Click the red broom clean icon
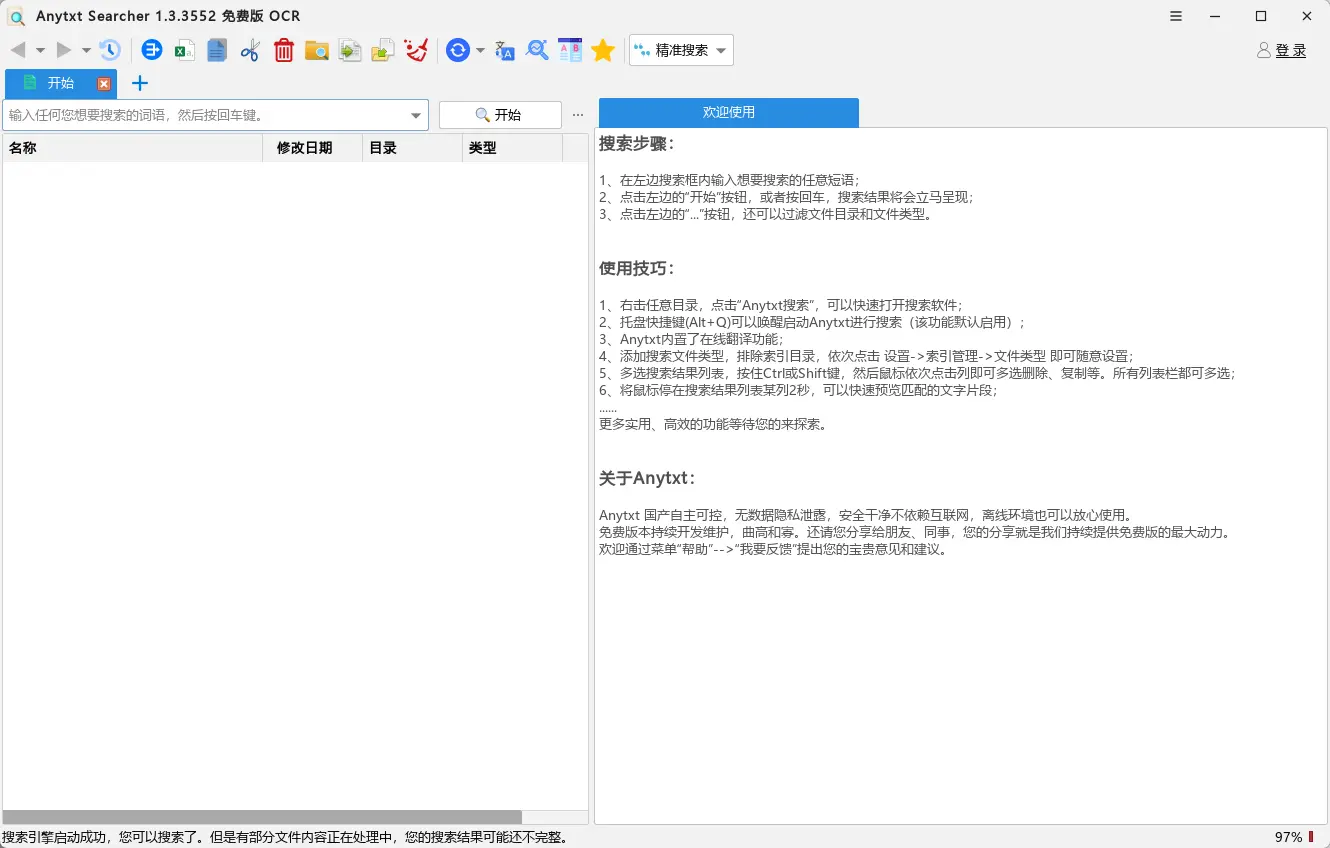Screen dimensions: 1330x848 tap(416, 50)
